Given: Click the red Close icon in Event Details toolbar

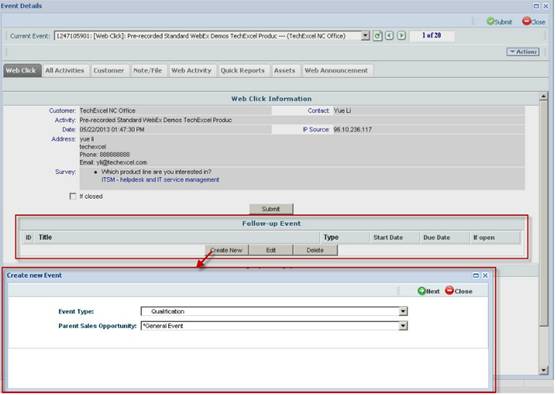Looking at the screenshot, I should click(x=527, y=21).
